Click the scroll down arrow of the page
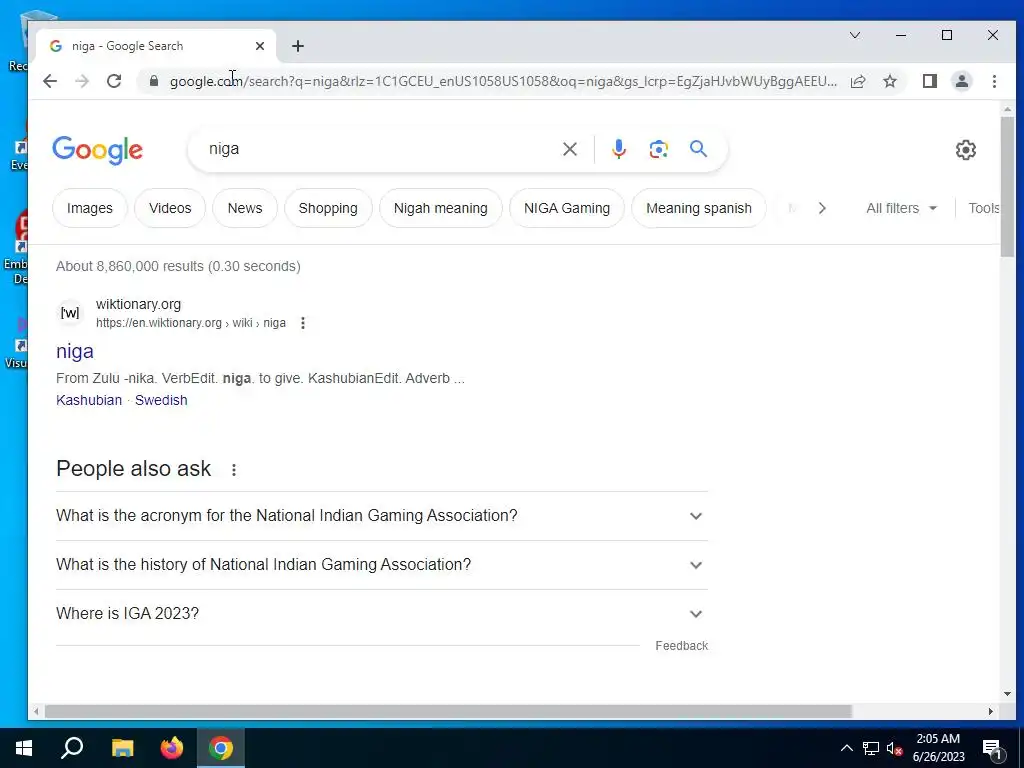This screenshot has width=1024, height=768. [x=1007, y=694]
